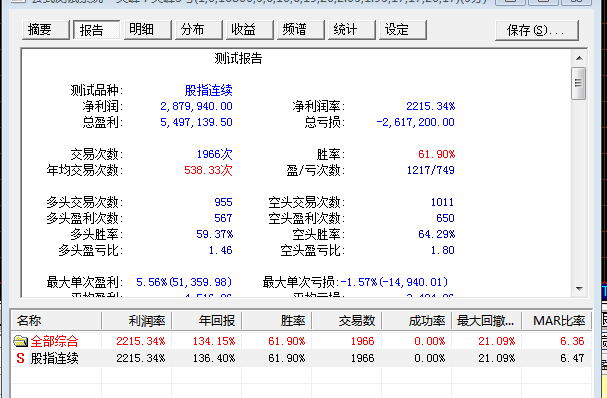This screenshot has height=398, width=607.
Task: Click the red 538.33次 annual trades value
Action: (x=208, y=170)
